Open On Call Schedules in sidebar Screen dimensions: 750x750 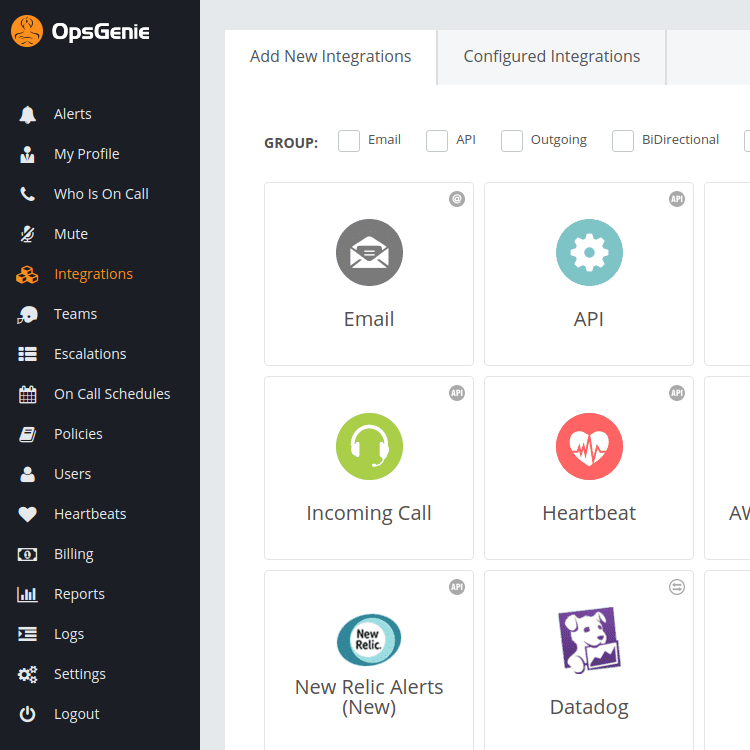coord(112,394)
